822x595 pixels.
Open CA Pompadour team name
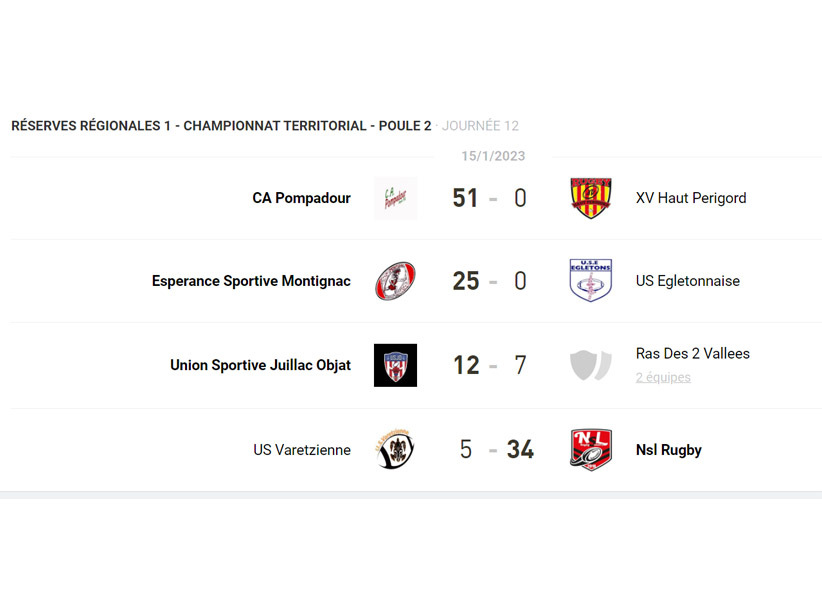pyautogui.click(x=301, y=198)
